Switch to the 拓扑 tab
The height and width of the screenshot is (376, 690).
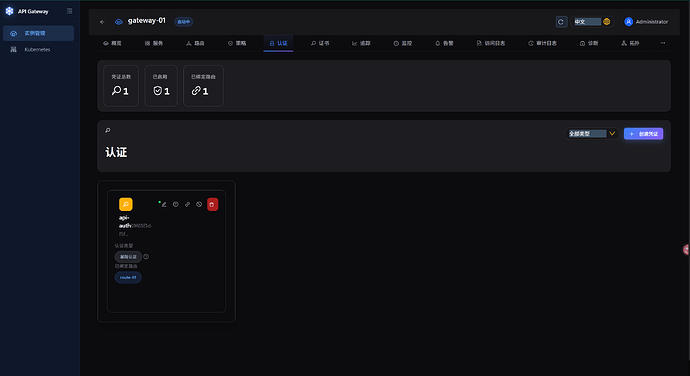[x=630, y=43]
